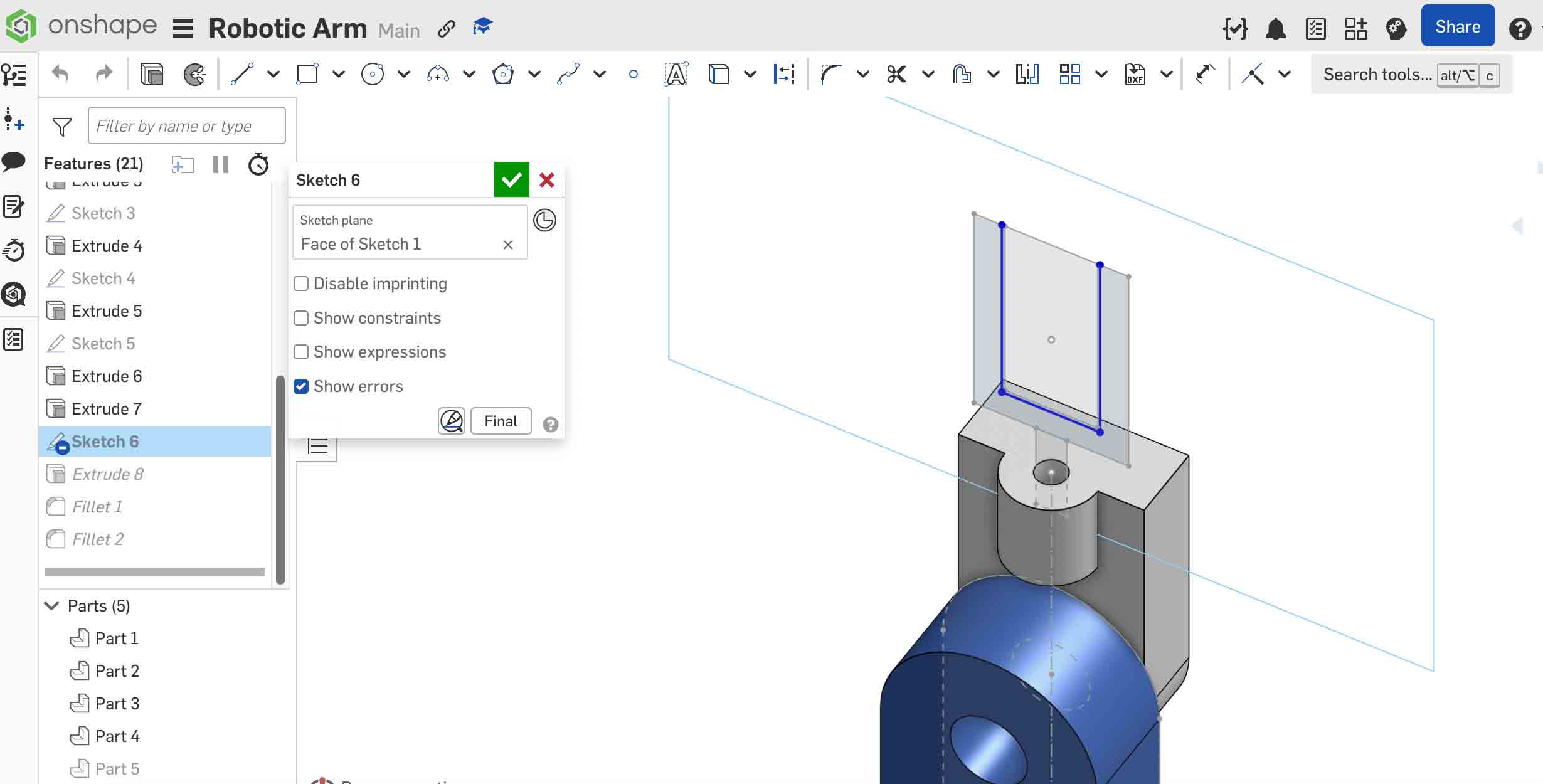Image resolution: width=1543 pixels, height=784 pixels.
Task: Select the Circle sketch tool
Action: pyautogui.click(x=373, y=74)
